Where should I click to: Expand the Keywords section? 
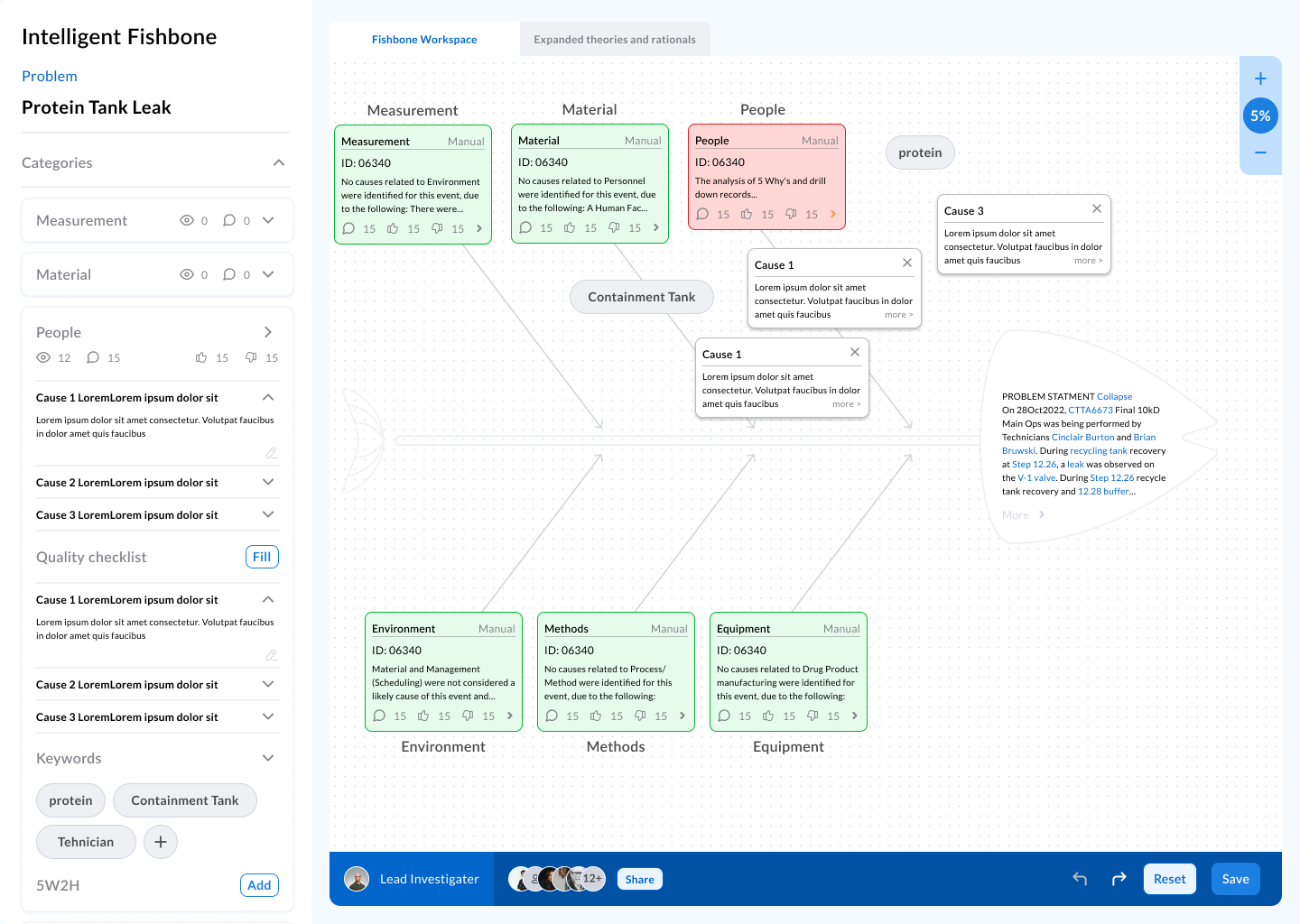[267, 758]
